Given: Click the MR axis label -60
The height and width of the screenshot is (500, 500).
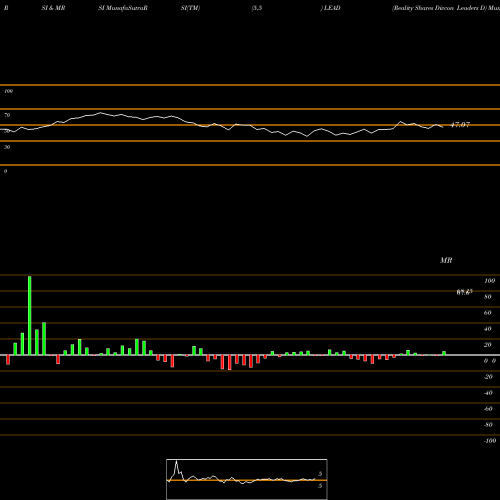Looking at the screenshot, I should pyautogui.click(x=488, y=409).
